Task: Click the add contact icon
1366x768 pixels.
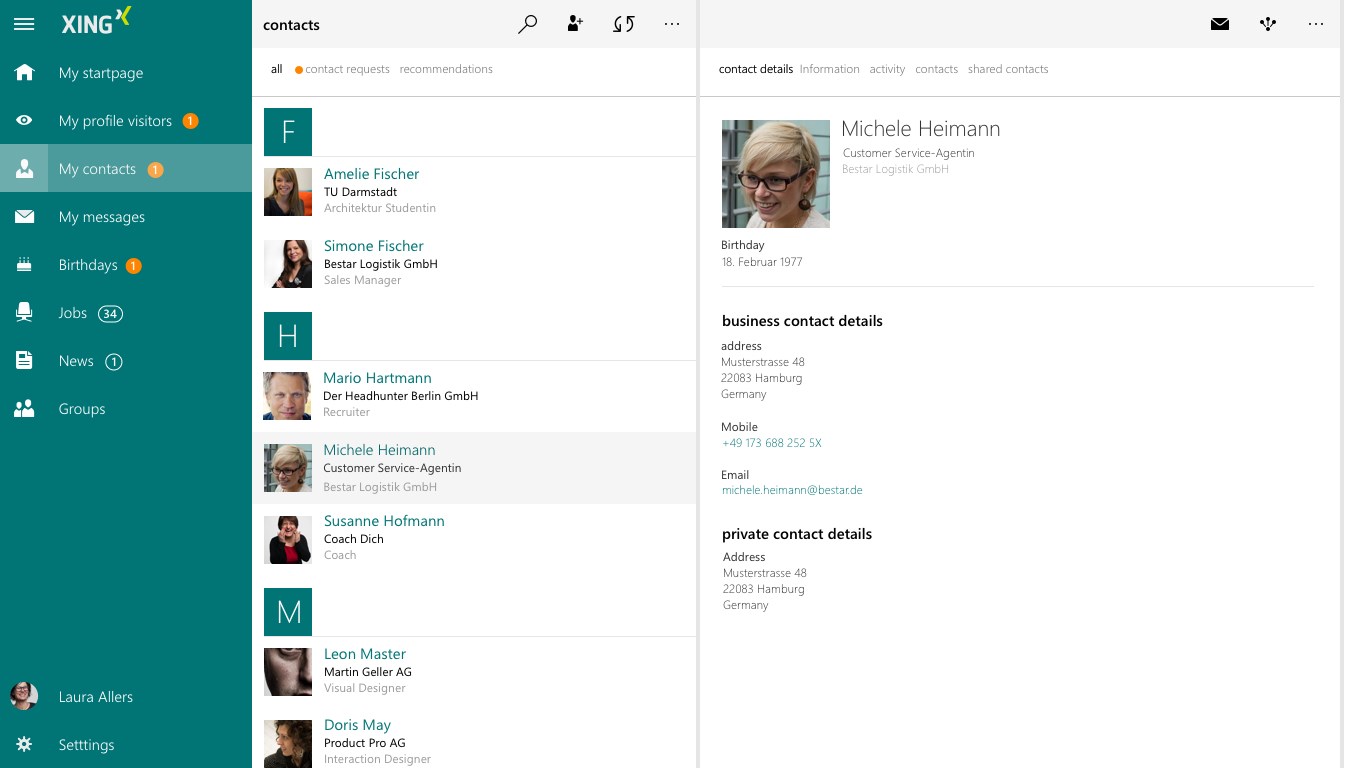Action: (x=575, y=24)
